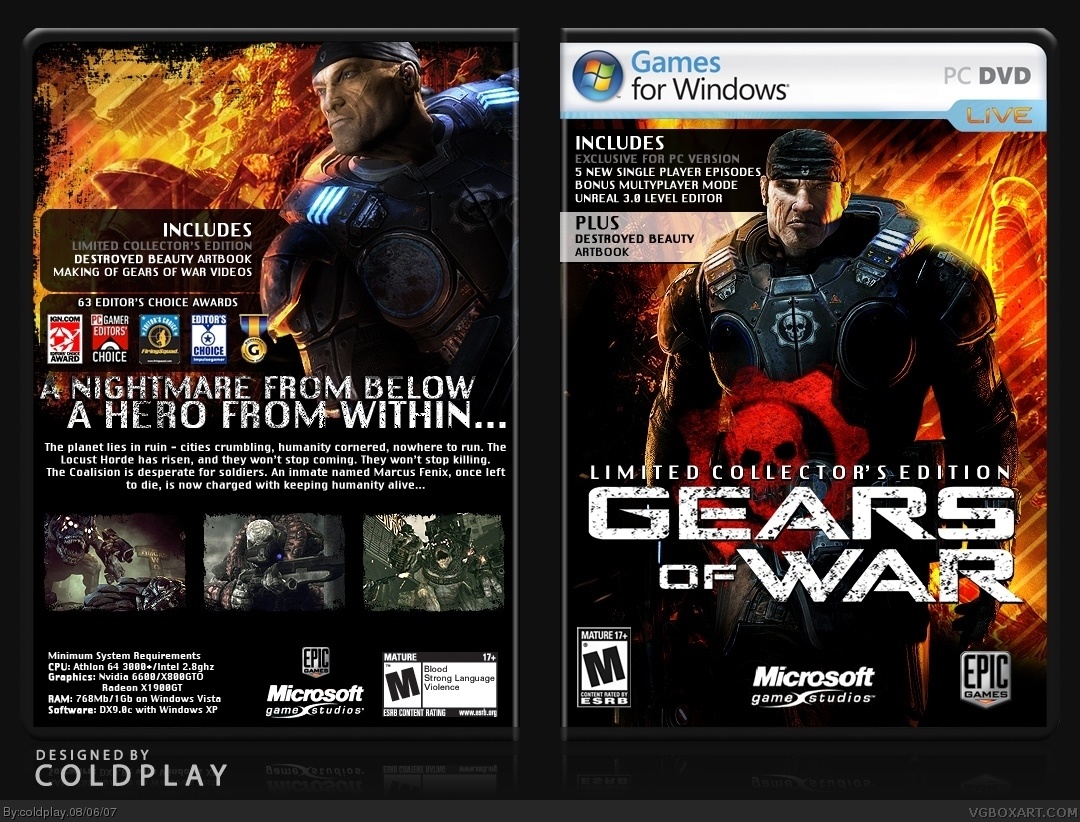
Task: Click the BONUS MULTYPLAYER MODE line
Action: point(656,185)
